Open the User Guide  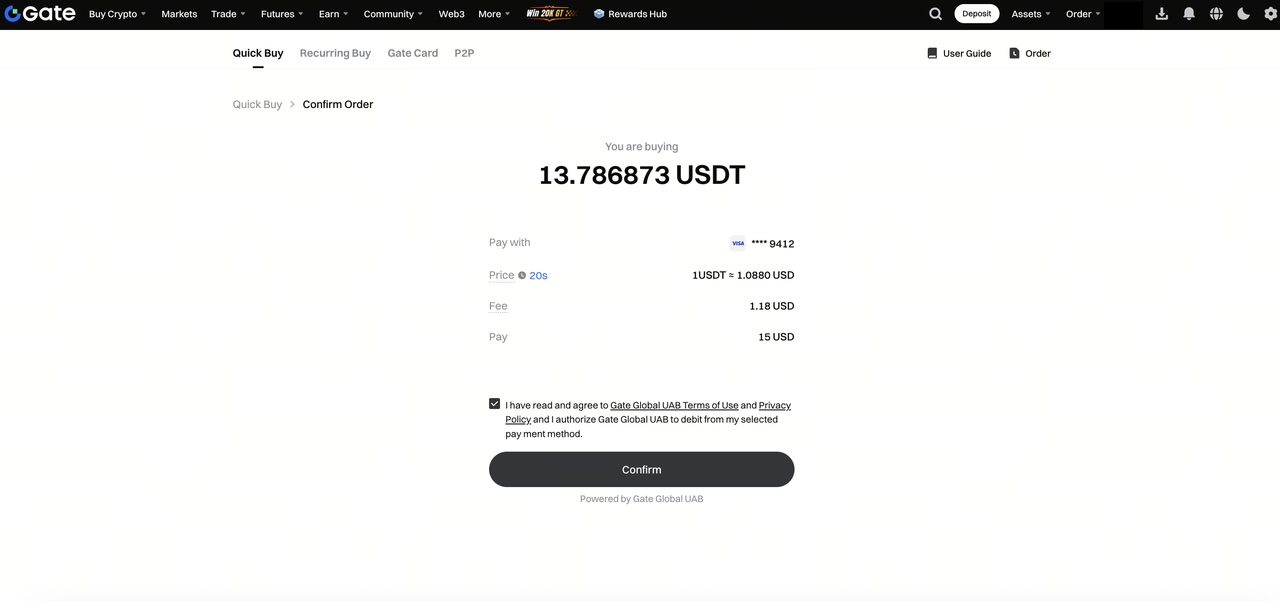click(959, 53)
